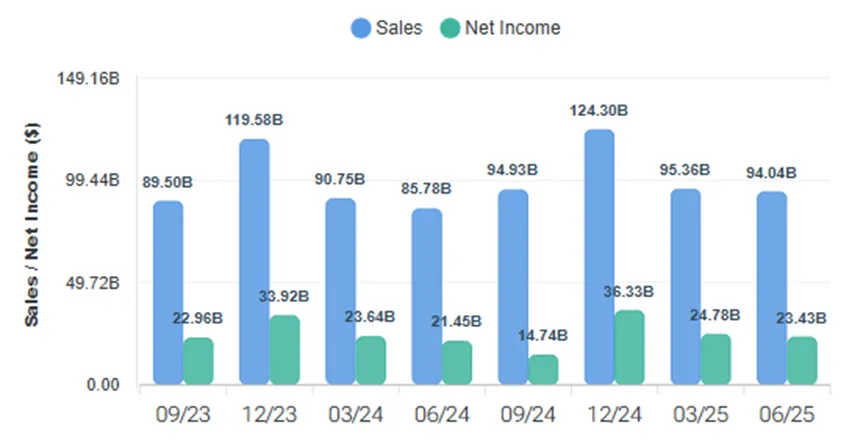
Task: Click the 94.93B data label
Action: click(512, 170)
